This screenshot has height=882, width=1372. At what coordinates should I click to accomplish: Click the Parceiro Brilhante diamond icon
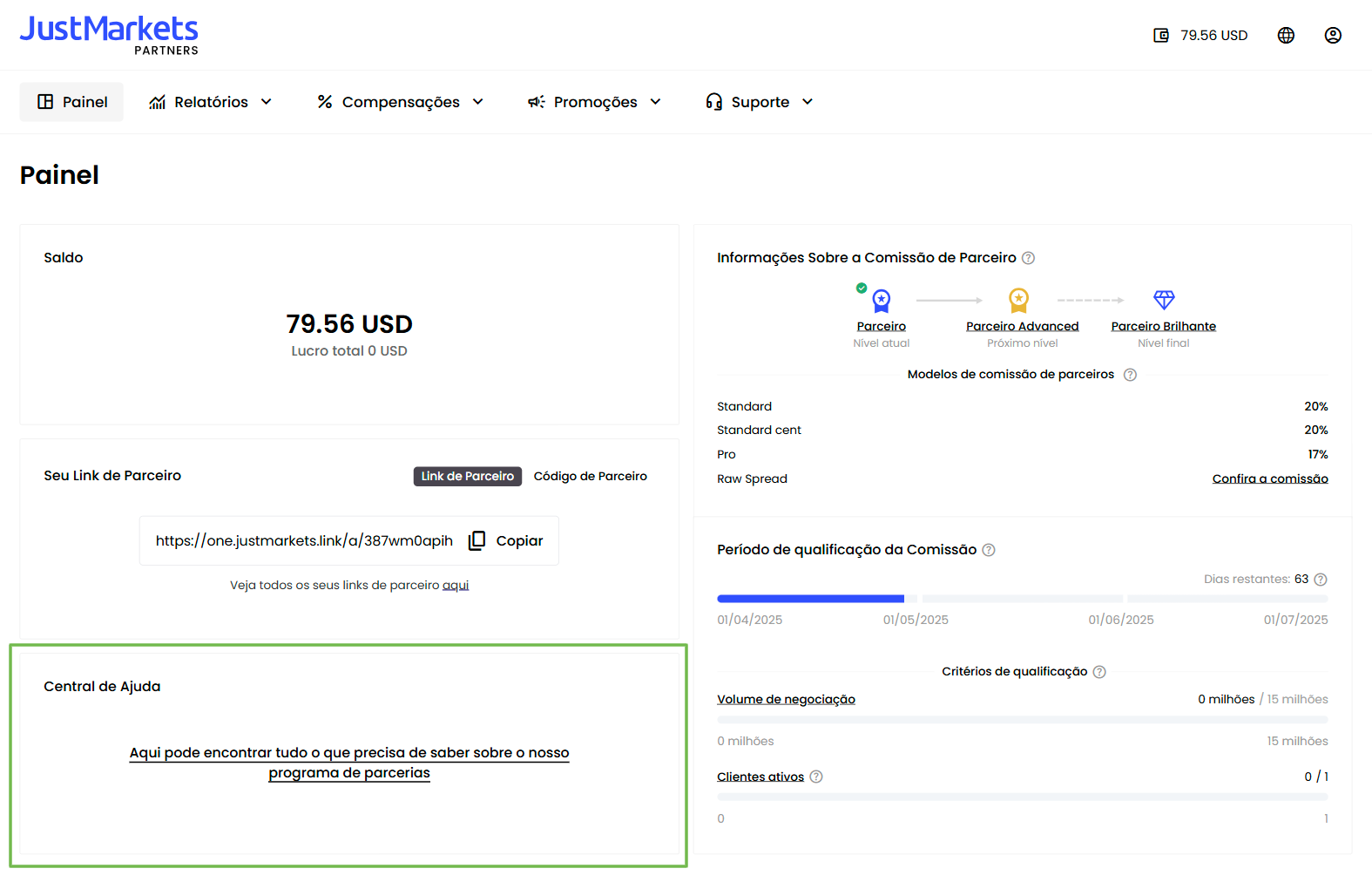click(1164, 300)
